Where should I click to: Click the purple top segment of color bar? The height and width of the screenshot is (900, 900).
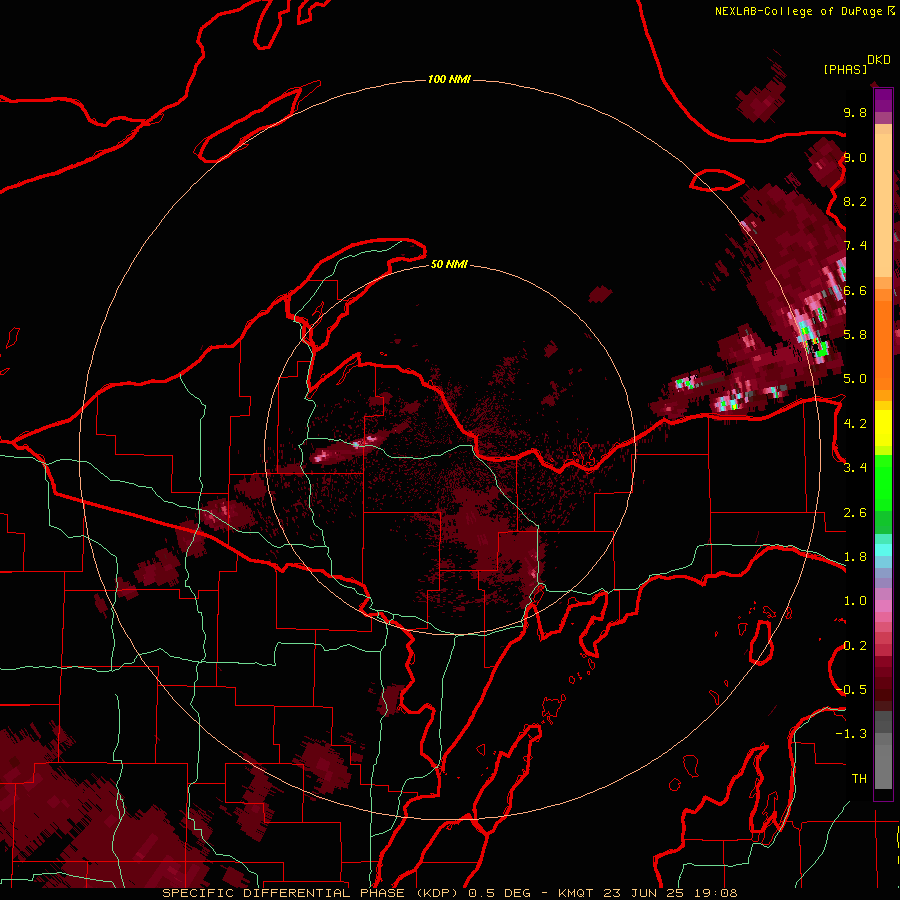[x=883, y=100]
